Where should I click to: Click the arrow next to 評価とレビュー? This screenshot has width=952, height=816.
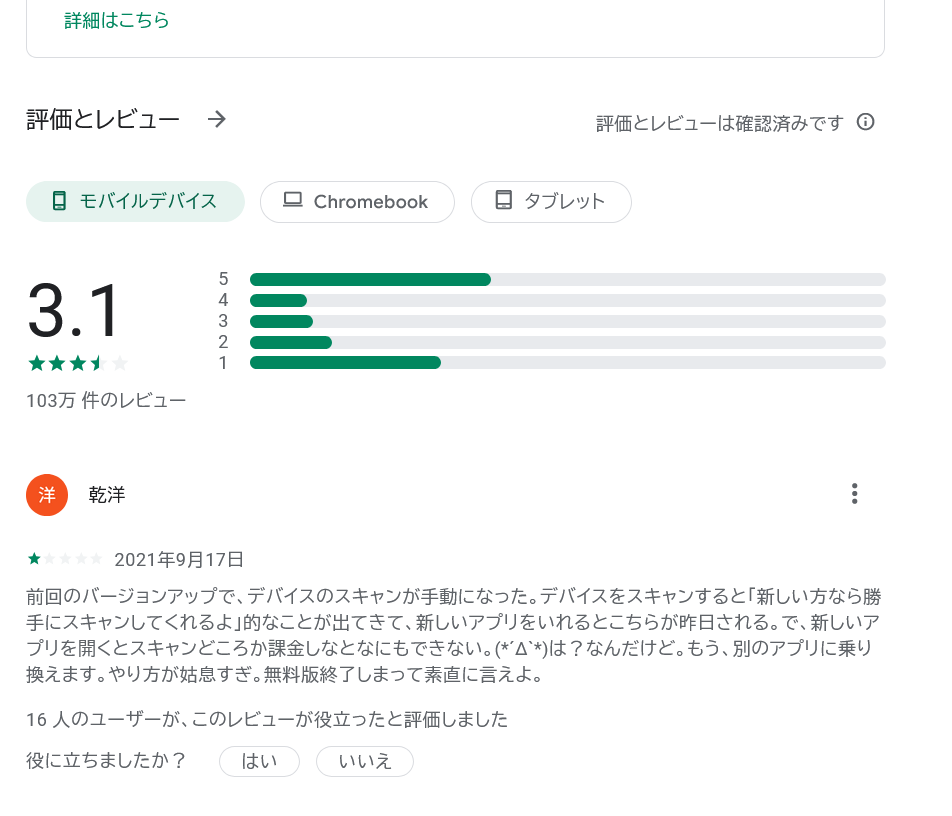(x=217, y=120)
